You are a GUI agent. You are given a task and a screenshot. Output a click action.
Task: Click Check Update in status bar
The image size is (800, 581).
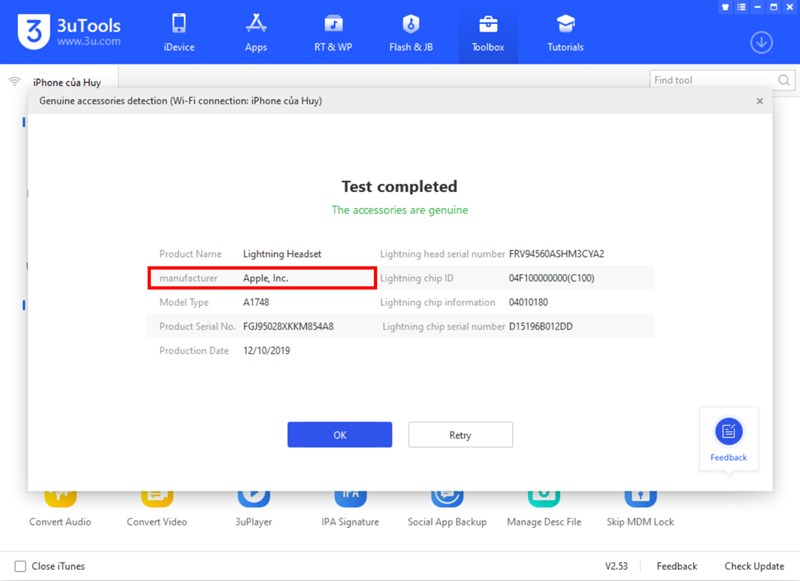(754, 566)
